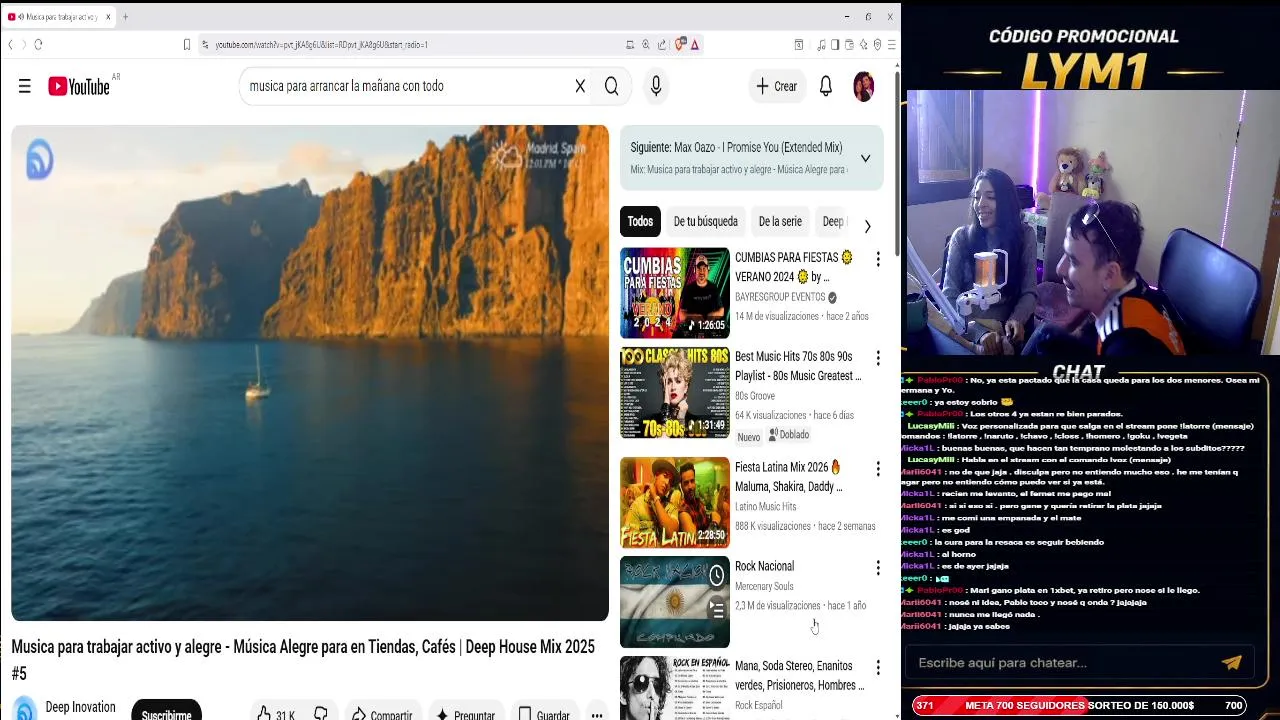Open options for Rock Nacional video
1280x720 pixels.
[878, 568]
